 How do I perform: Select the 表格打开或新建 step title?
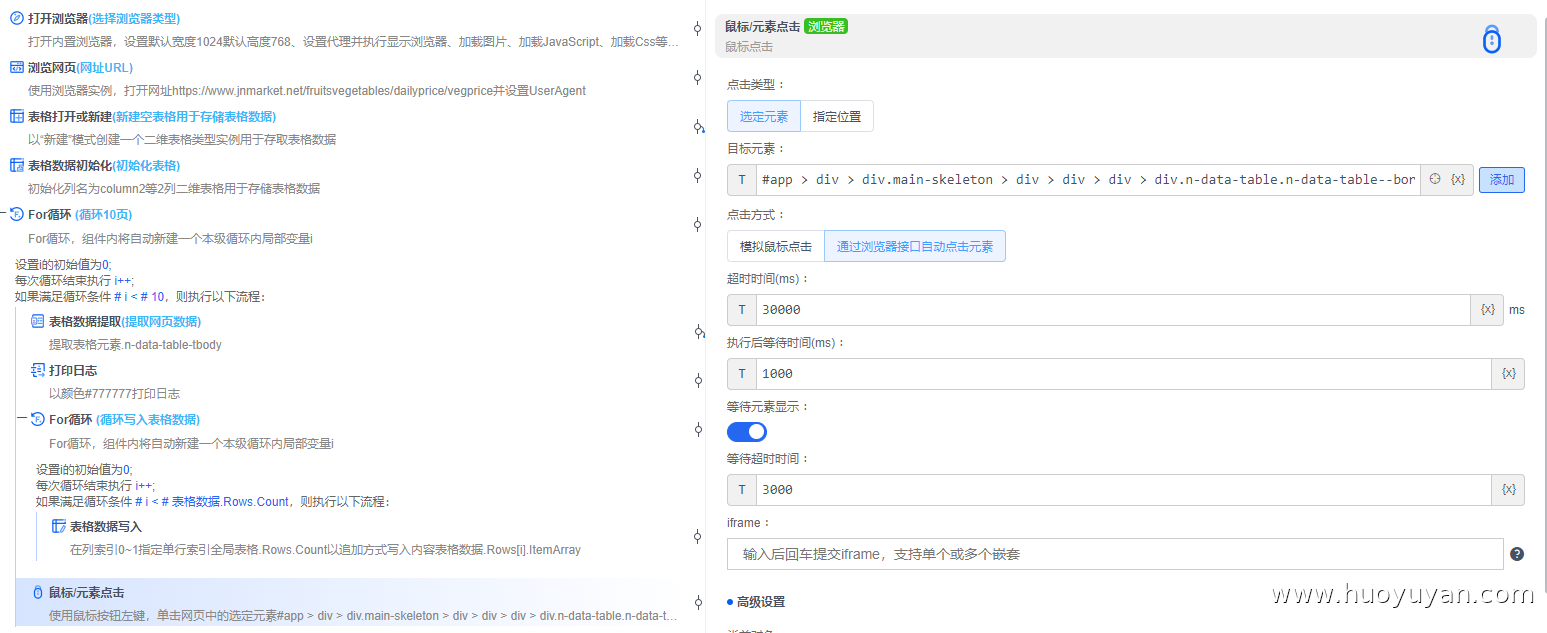click(70, 116)
